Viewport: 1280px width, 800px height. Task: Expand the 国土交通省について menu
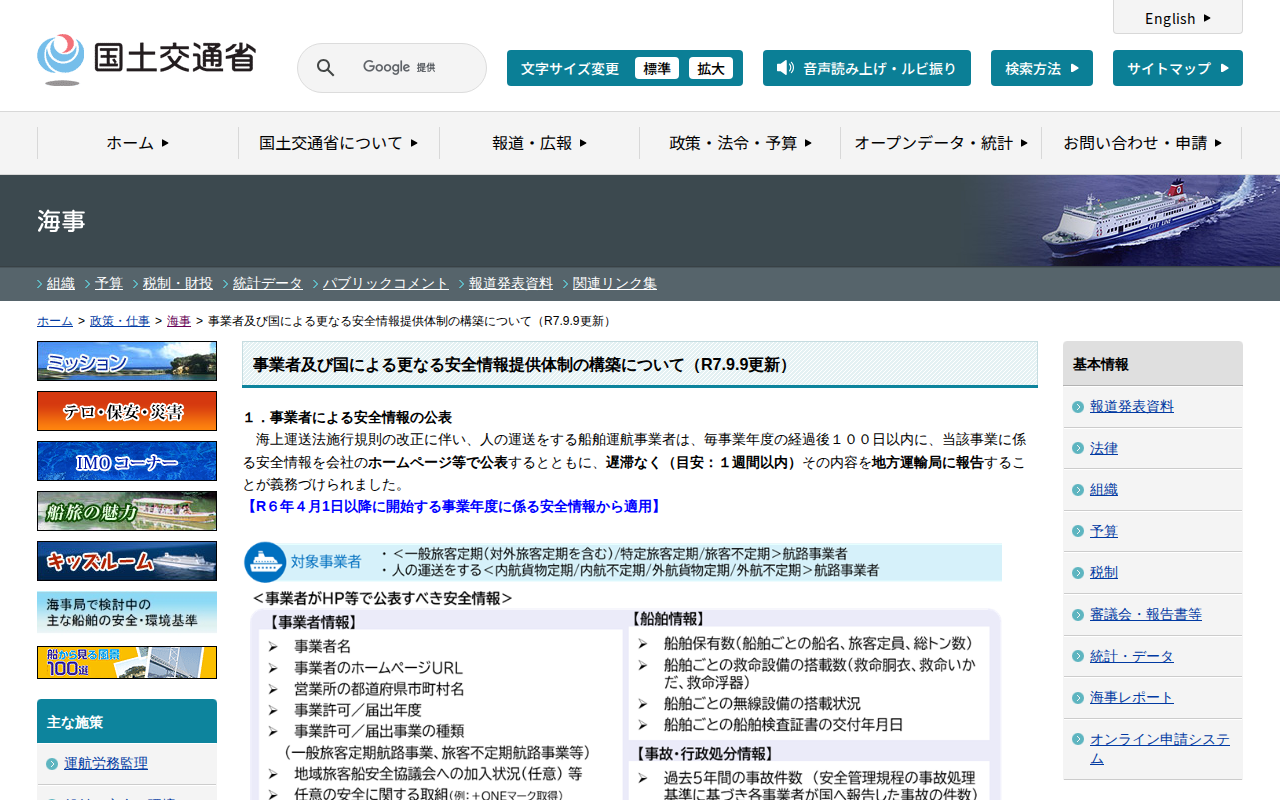(x=339, y=143)
